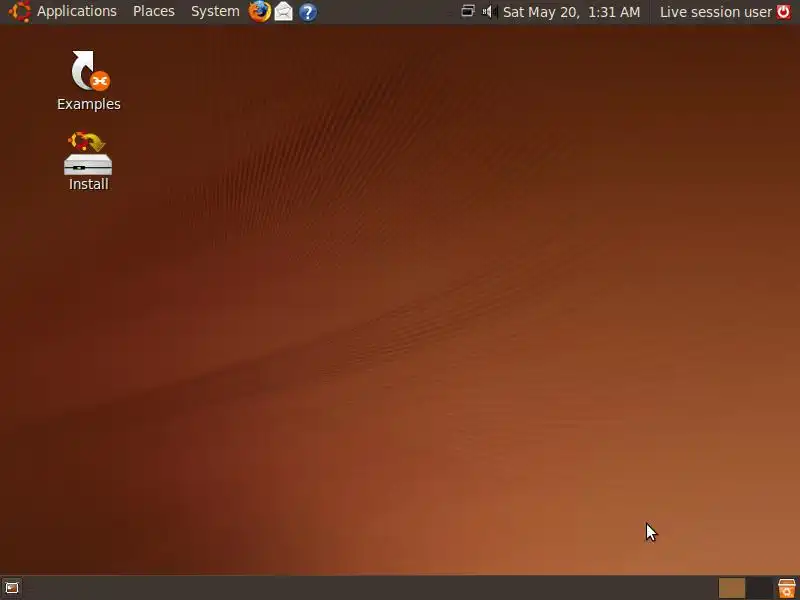This screenshot has width=800, height=600.
Task: Select the Examples desktop shortcut
Action: [89, 81]
